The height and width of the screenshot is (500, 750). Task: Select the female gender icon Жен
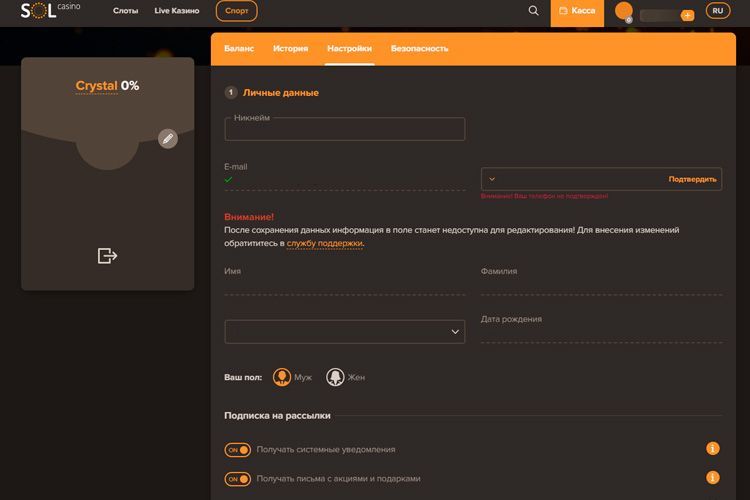[335, 377]
